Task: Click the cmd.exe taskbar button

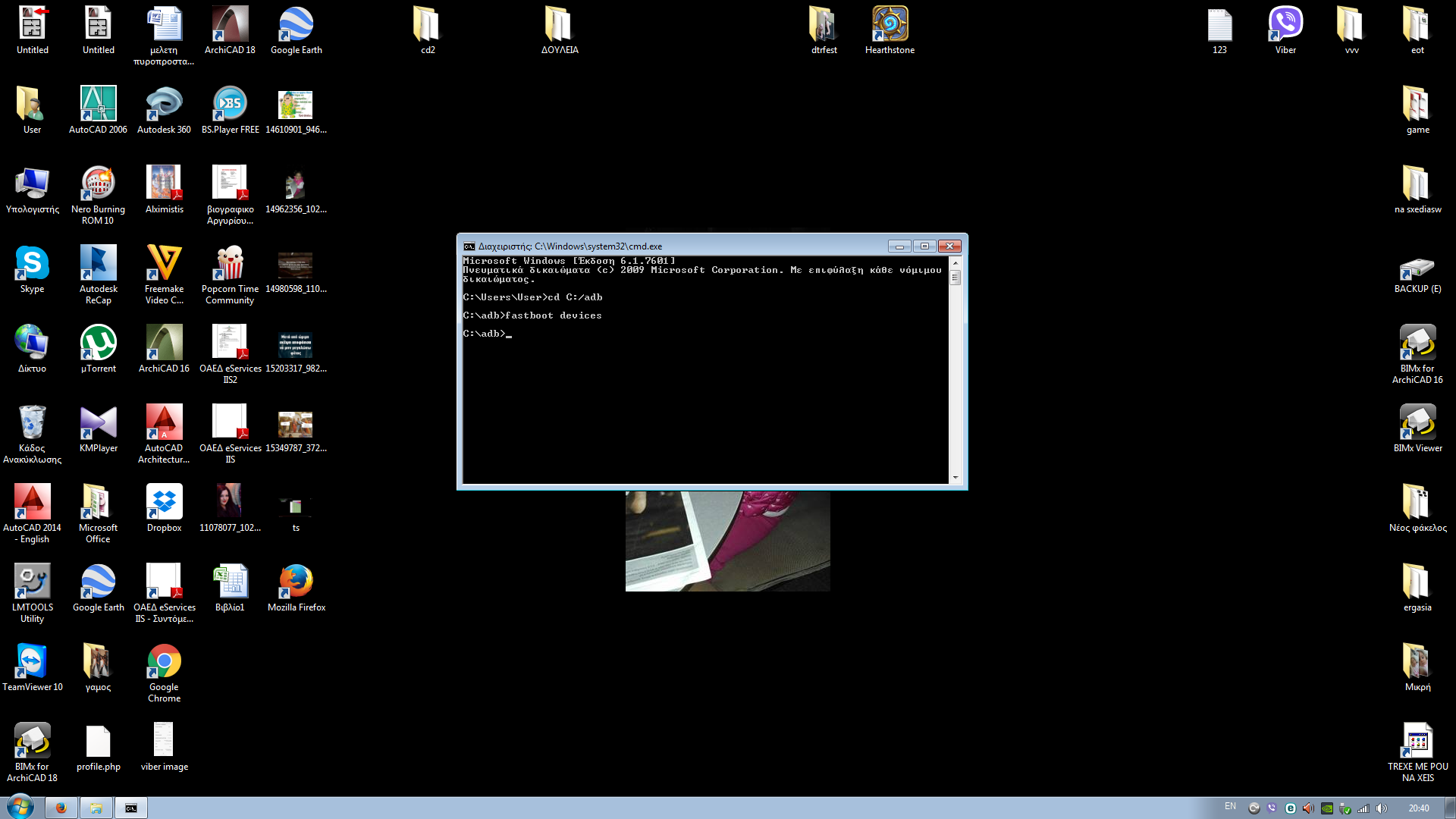Action: 131,808
